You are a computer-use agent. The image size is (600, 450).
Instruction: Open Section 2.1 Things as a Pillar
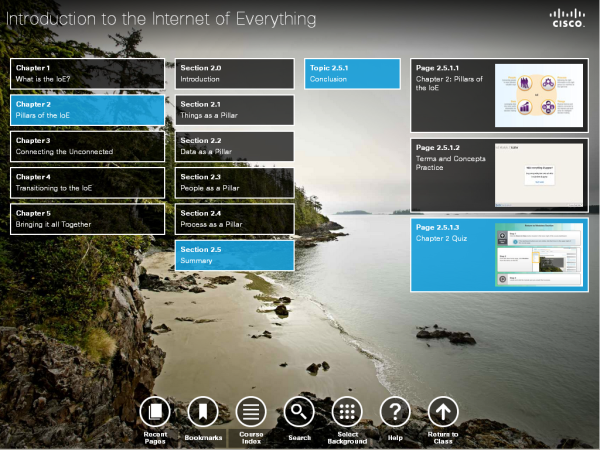(x=234, y=110)
